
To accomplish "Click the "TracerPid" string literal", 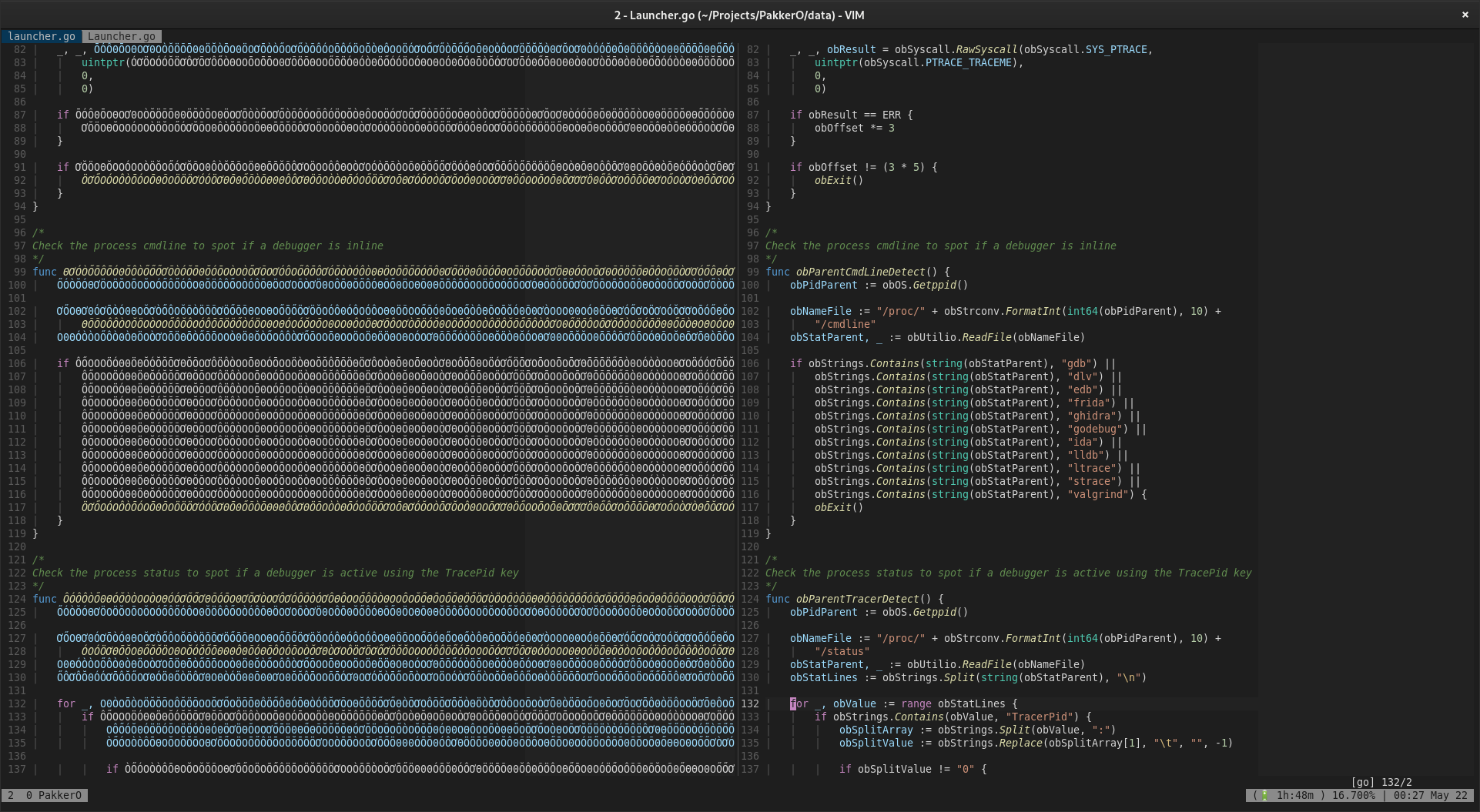I will (1040, 717).
